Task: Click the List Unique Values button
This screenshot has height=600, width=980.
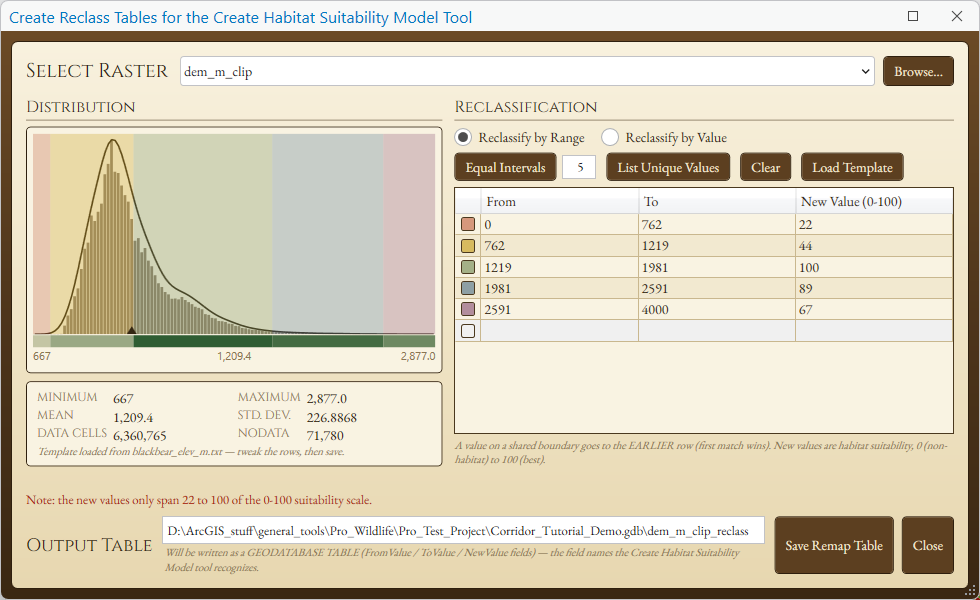Action: click(668, 168)
